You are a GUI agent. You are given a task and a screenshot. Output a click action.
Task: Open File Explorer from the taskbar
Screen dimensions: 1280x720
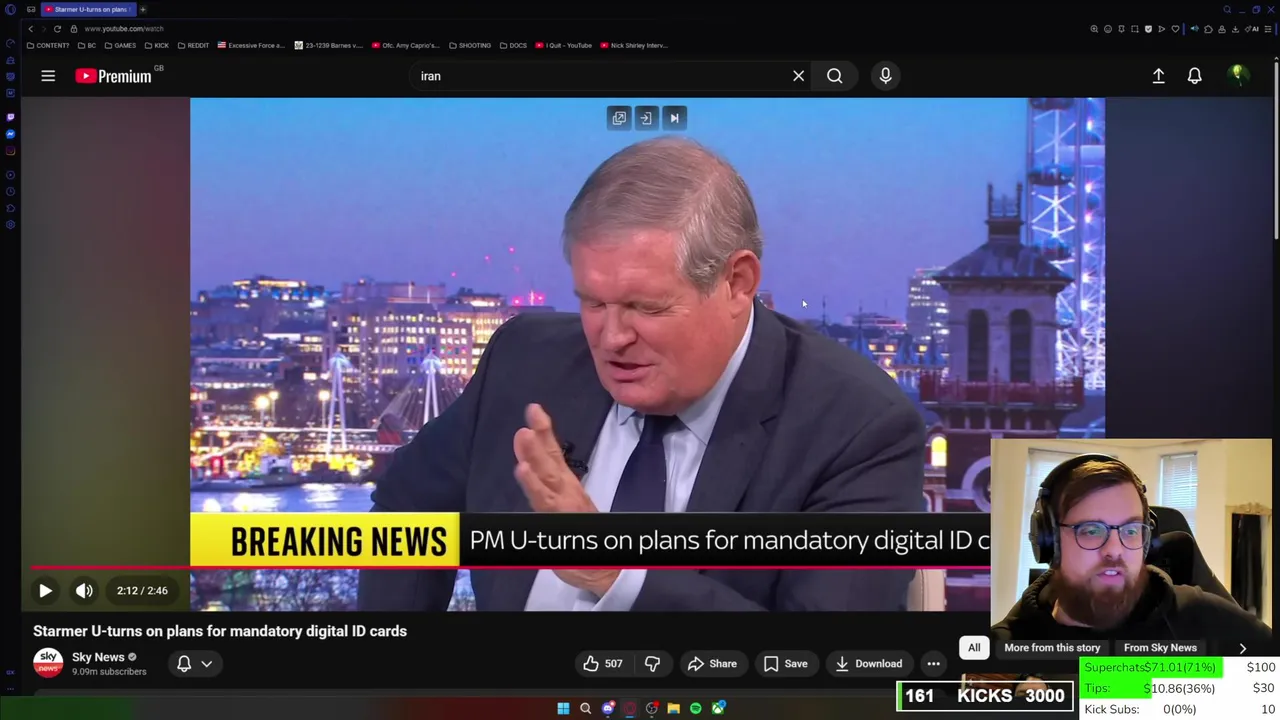(x=673, y=709)
